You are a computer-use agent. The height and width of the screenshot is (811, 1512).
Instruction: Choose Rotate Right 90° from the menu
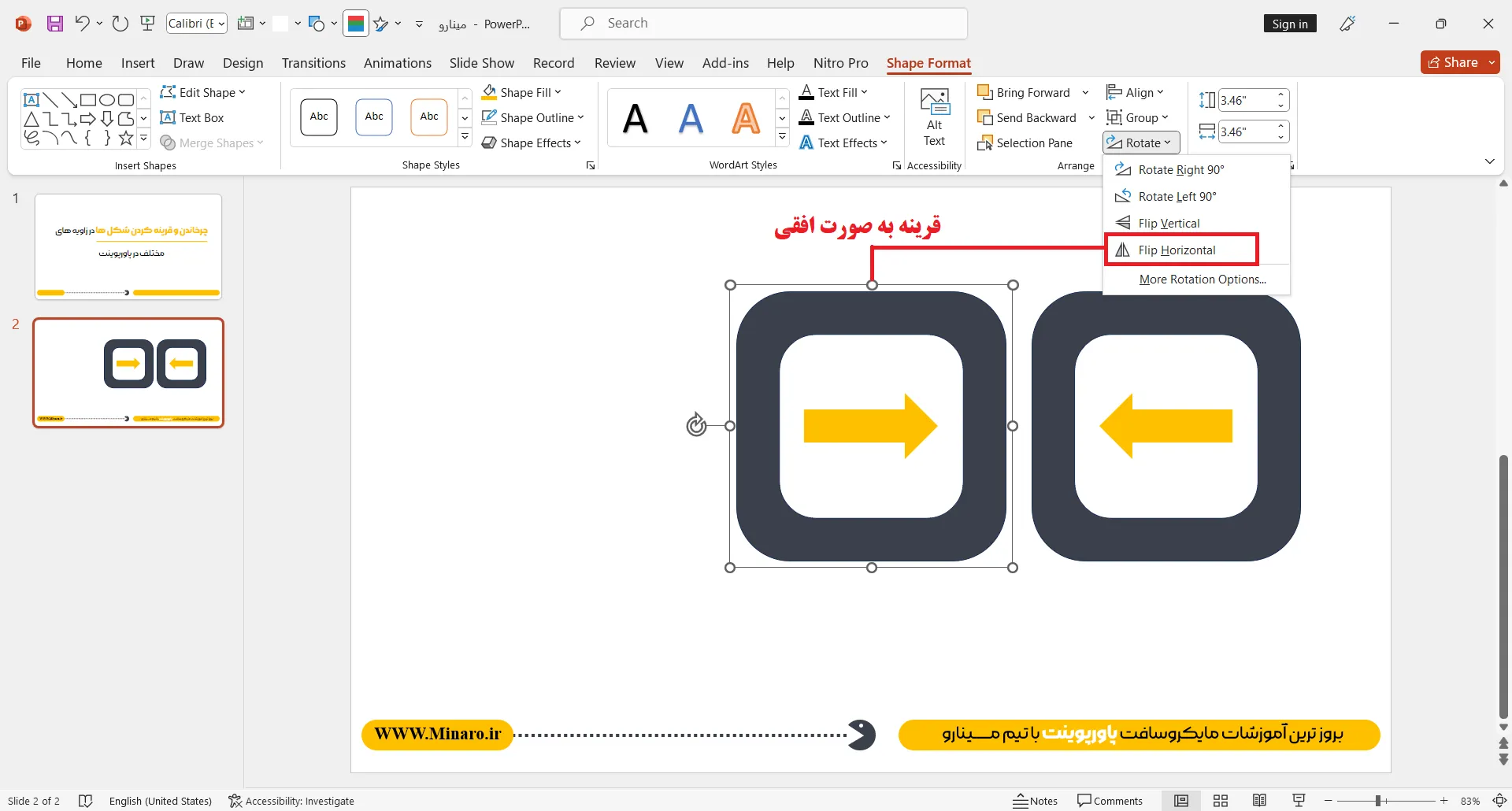tap(1195, 169)
